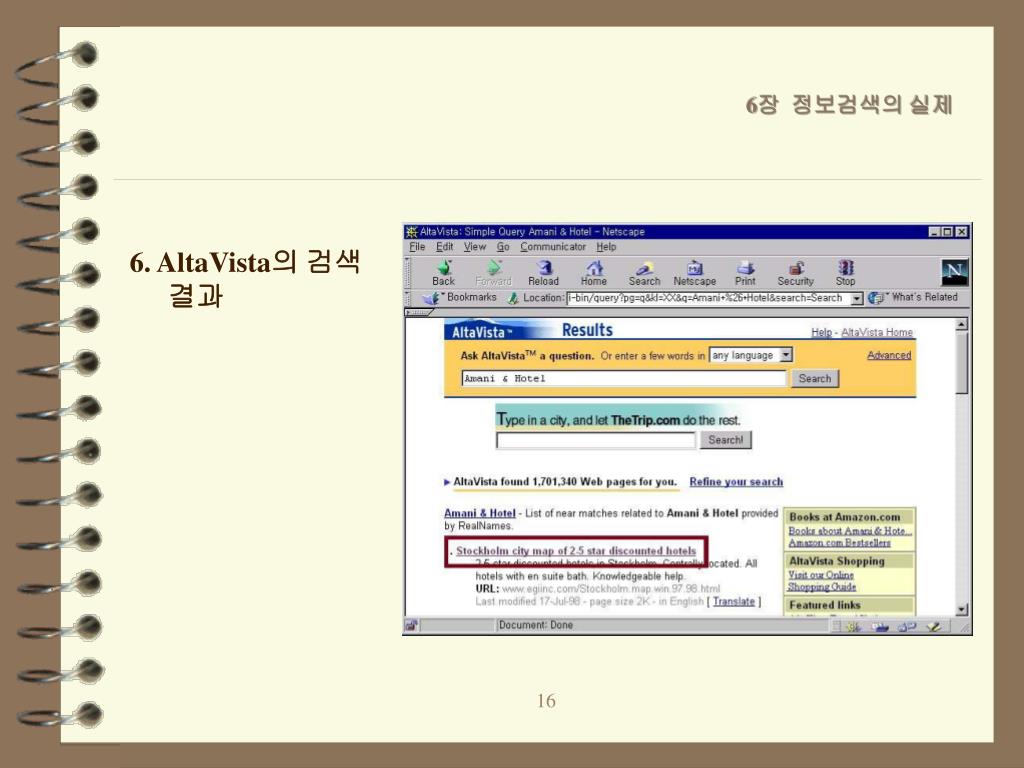Click Refine your search link
The height and width of the screenshot is (768, 1024).
pyautogui.click(x=736, y=482)
